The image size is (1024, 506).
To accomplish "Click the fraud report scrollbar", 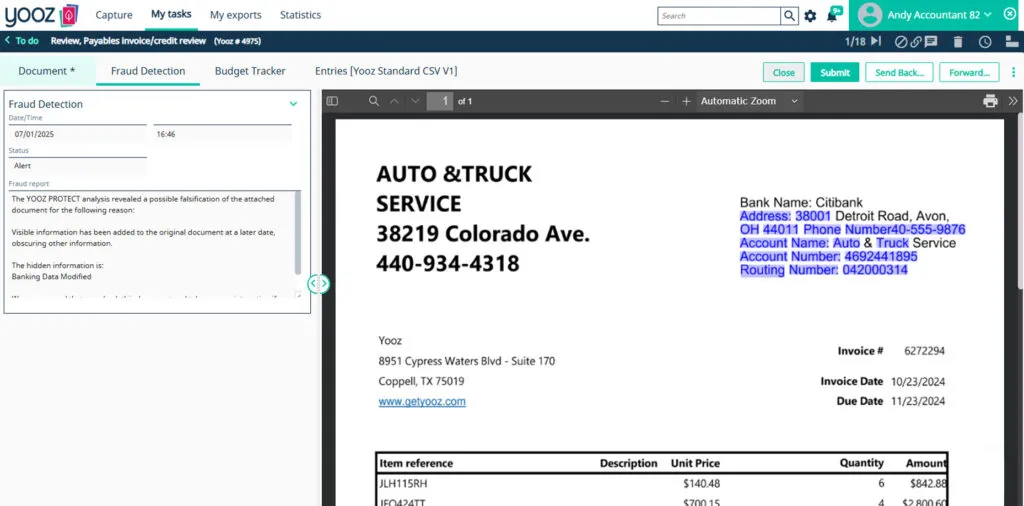I will [x=298, y=232].
